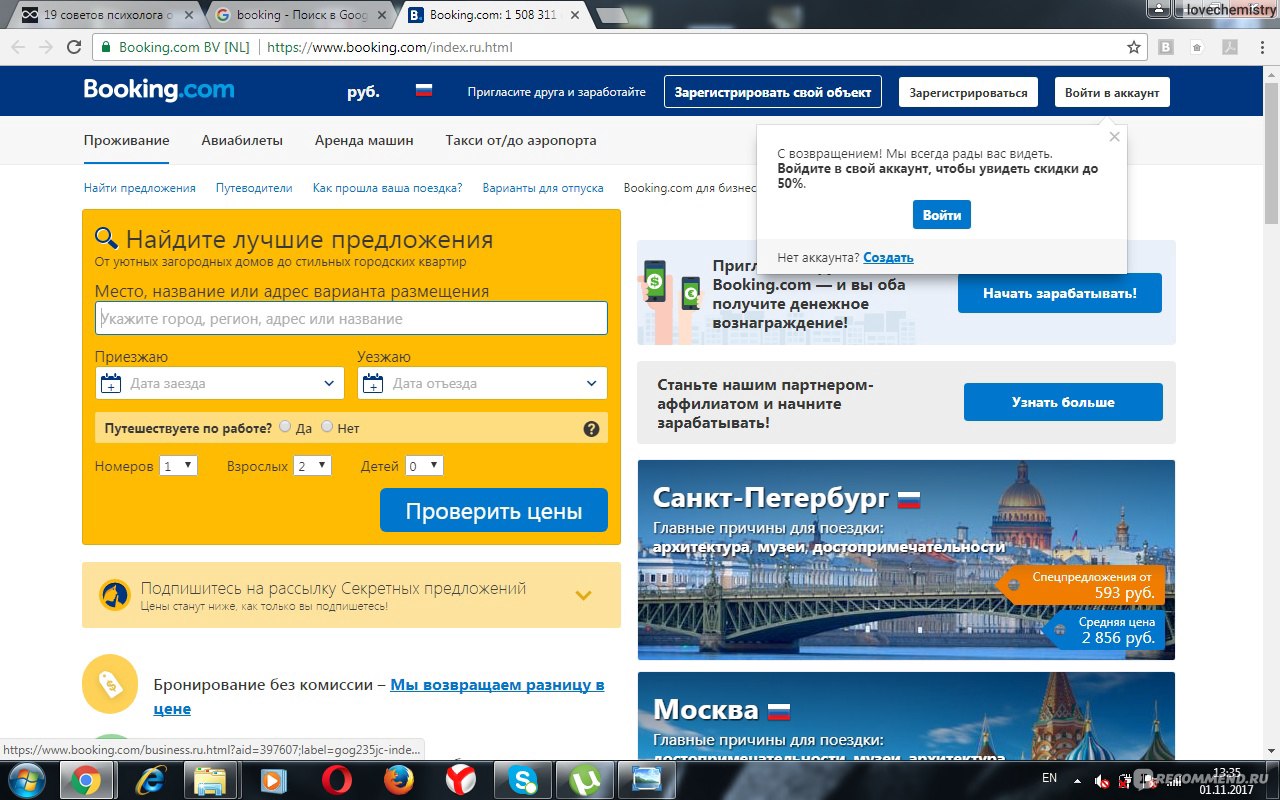
Task: Select the Да radio for business travel
Action: (x=285, y=427)
